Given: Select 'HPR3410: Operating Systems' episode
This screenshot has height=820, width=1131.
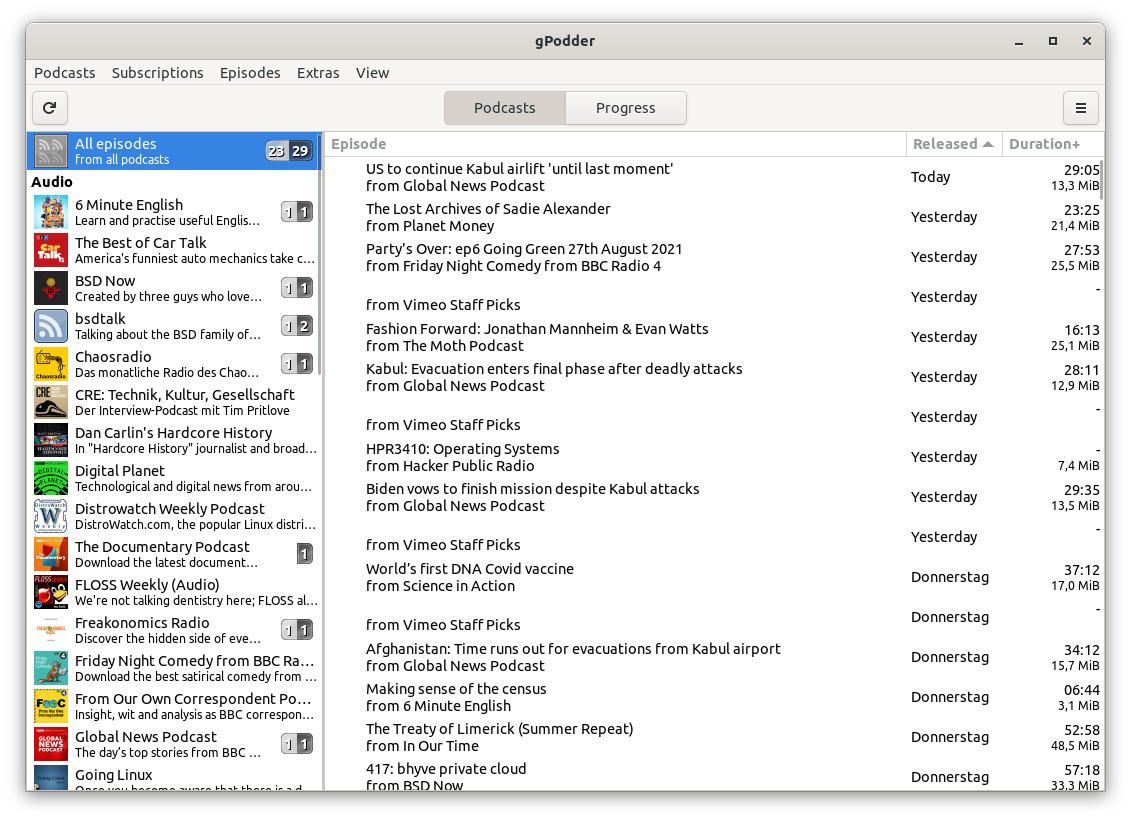Looking at the screenshot, I should pyautogui.click(x=714, y=457).
